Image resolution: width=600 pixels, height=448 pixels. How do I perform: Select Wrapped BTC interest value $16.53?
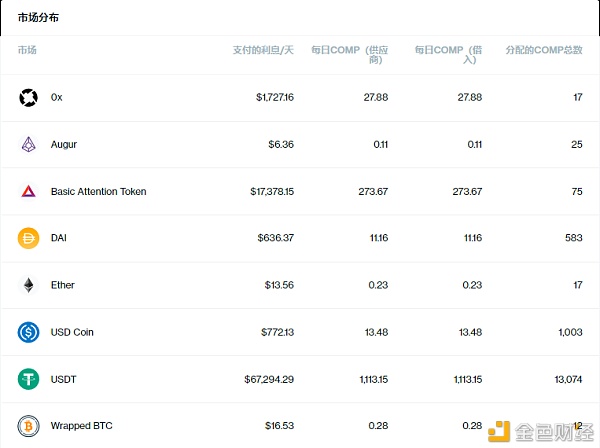pos(279,426)
